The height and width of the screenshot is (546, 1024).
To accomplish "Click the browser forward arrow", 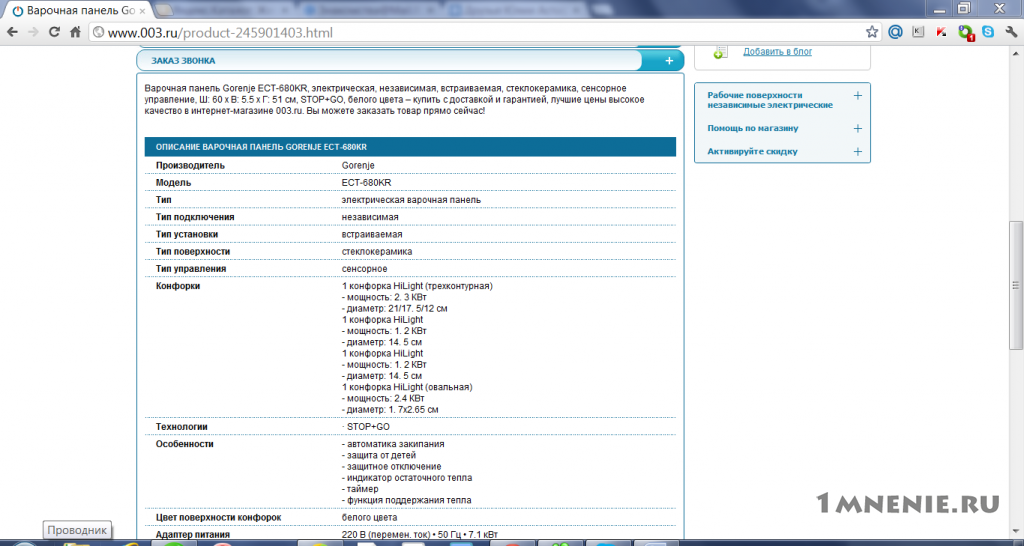I will click(33, 32).
